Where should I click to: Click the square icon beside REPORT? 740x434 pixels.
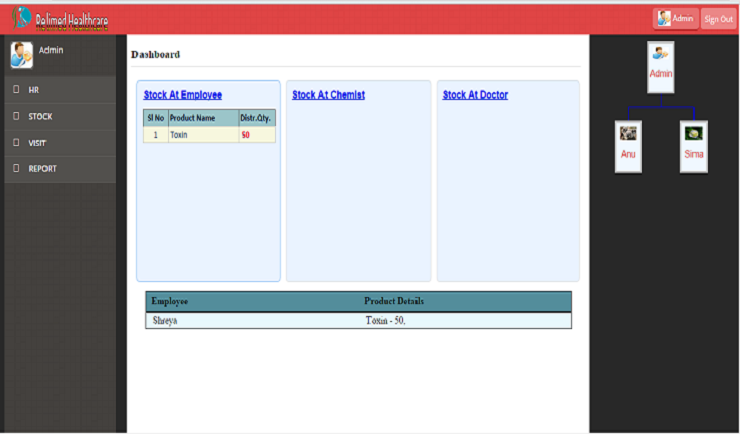coord(16,168)
